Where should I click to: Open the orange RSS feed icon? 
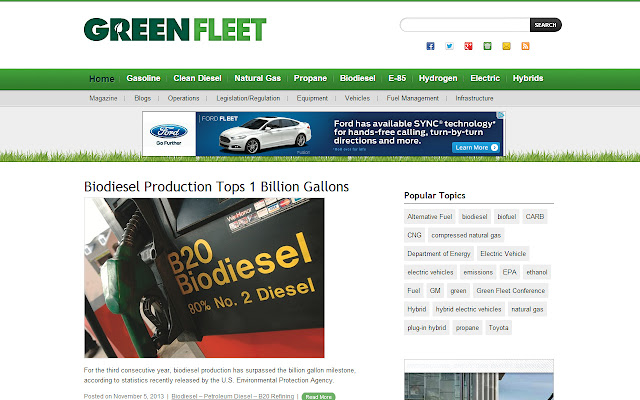526,46
